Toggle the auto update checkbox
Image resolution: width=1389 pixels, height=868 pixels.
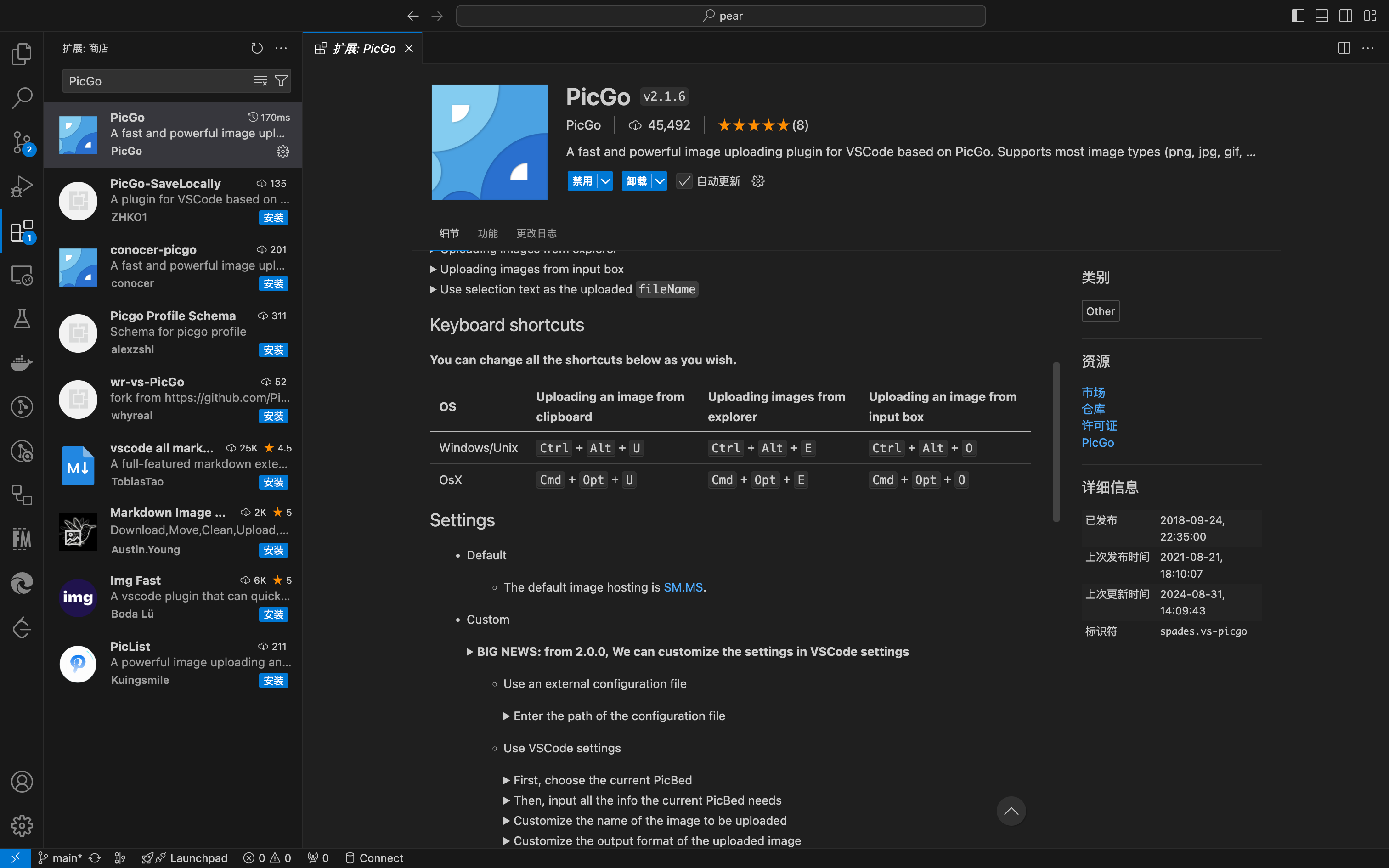[684, 181]
